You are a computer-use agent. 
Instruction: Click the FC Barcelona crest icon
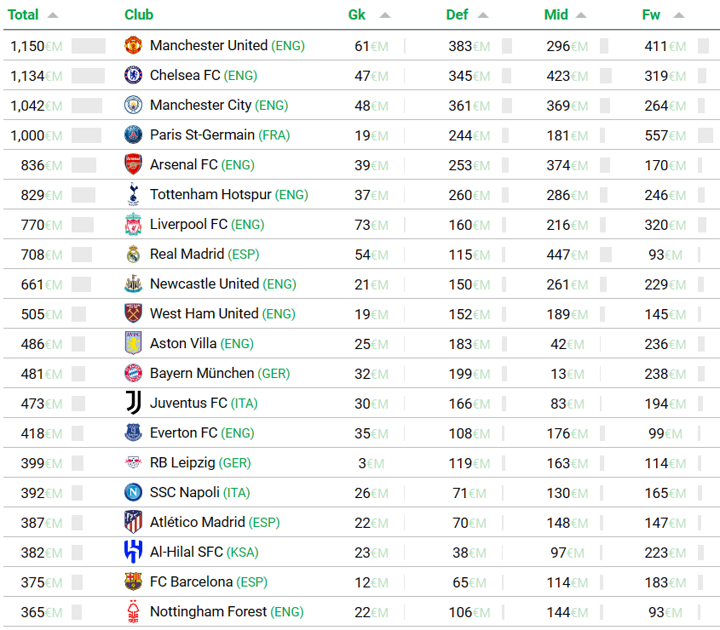tap(134, 582)
